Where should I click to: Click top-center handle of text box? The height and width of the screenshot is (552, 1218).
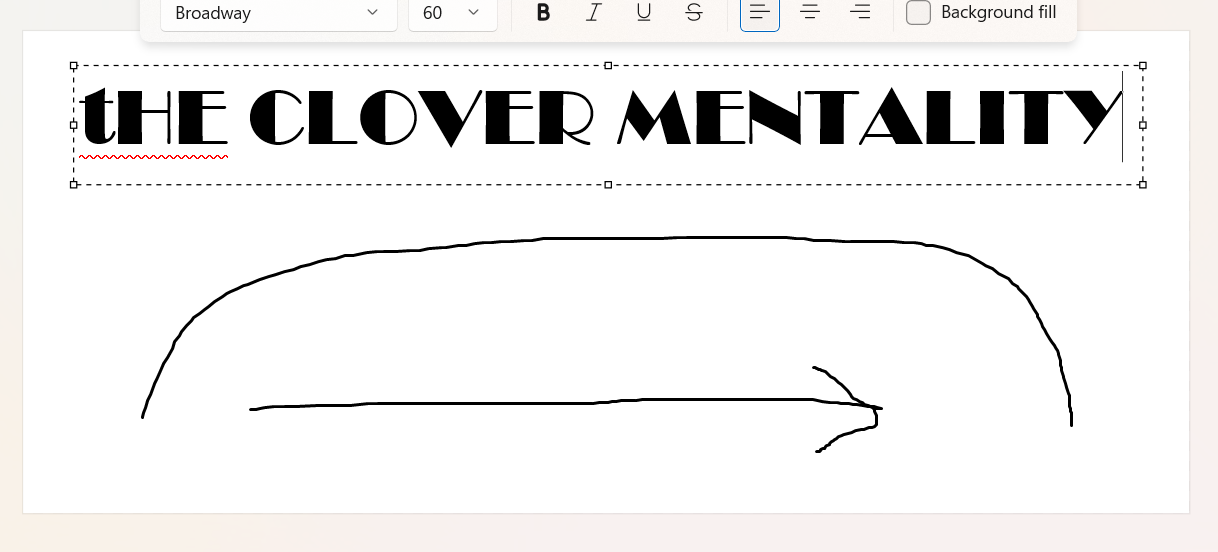(x=608, y=65)
